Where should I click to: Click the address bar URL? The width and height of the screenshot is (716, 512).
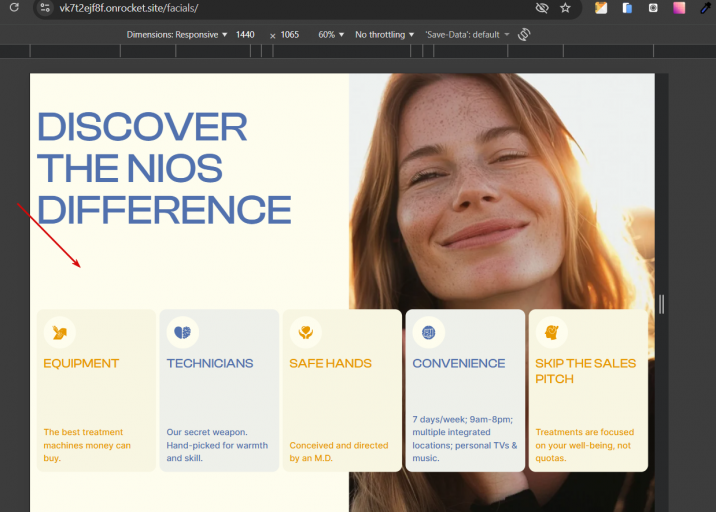coord(128,8)
